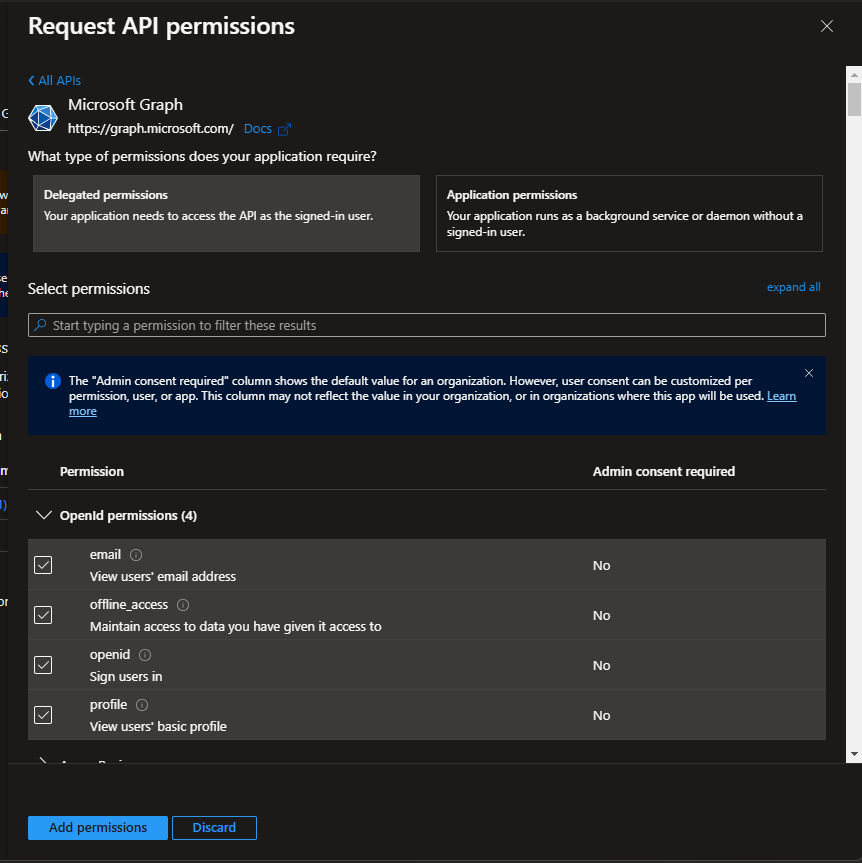Uncheck the email permission checkbox
This screenshot has height=863, width=862.
pos(43,565)
